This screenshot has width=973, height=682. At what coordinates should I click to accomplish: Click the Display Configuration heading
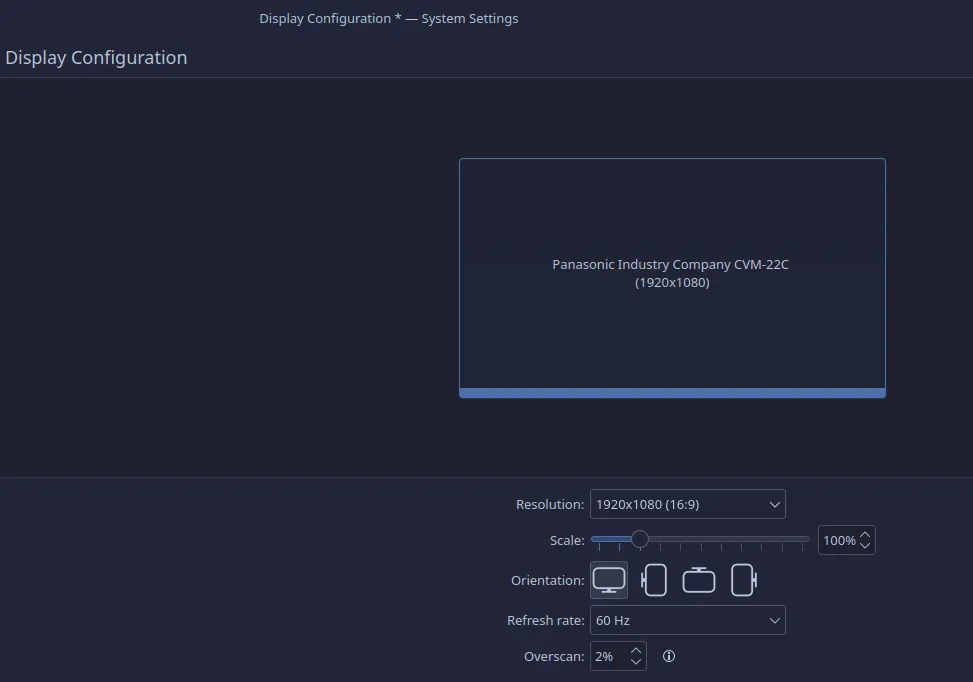click(x=96, y=57)
